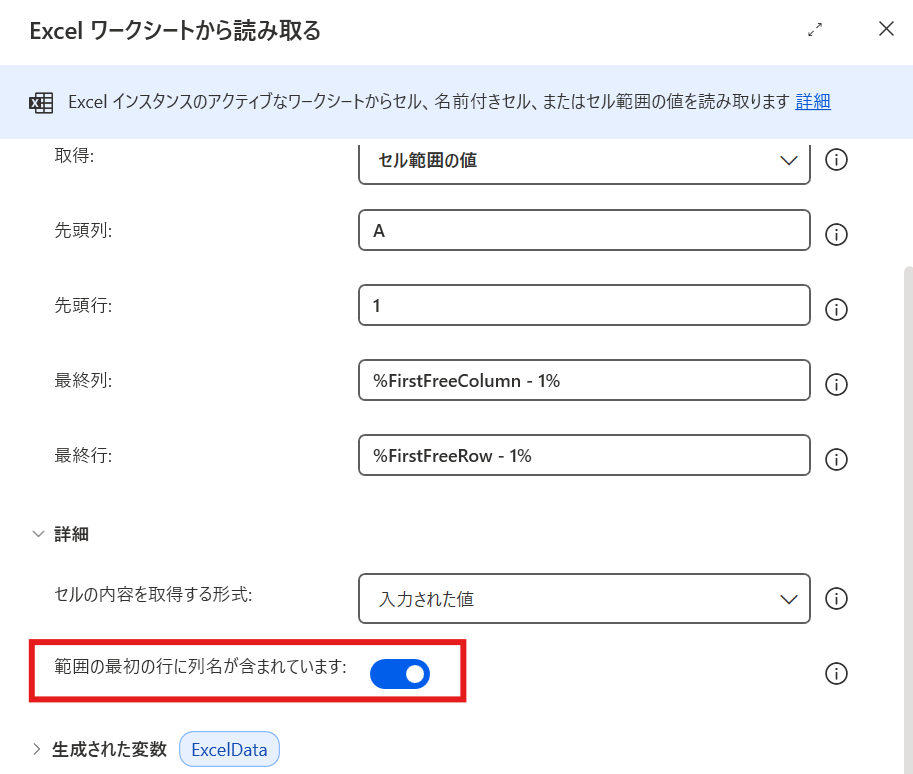Click the 先頭列 input containing A
This screenshot has height=774, width=913.
(x=584, y=230)
